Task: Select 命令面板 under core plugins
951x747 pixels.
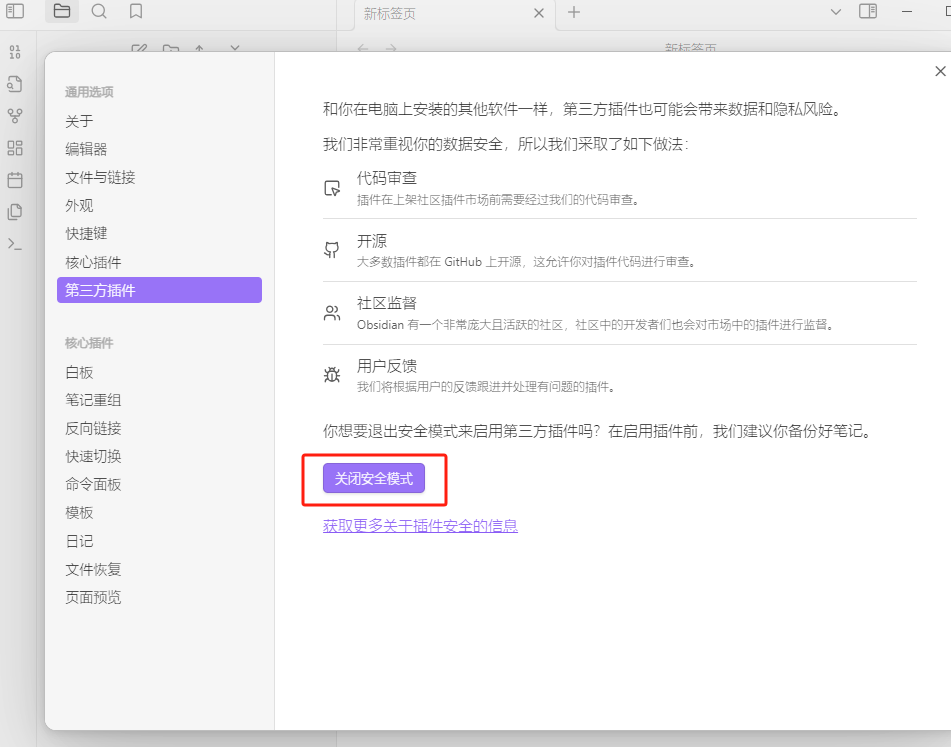Action: pos(93,484)
